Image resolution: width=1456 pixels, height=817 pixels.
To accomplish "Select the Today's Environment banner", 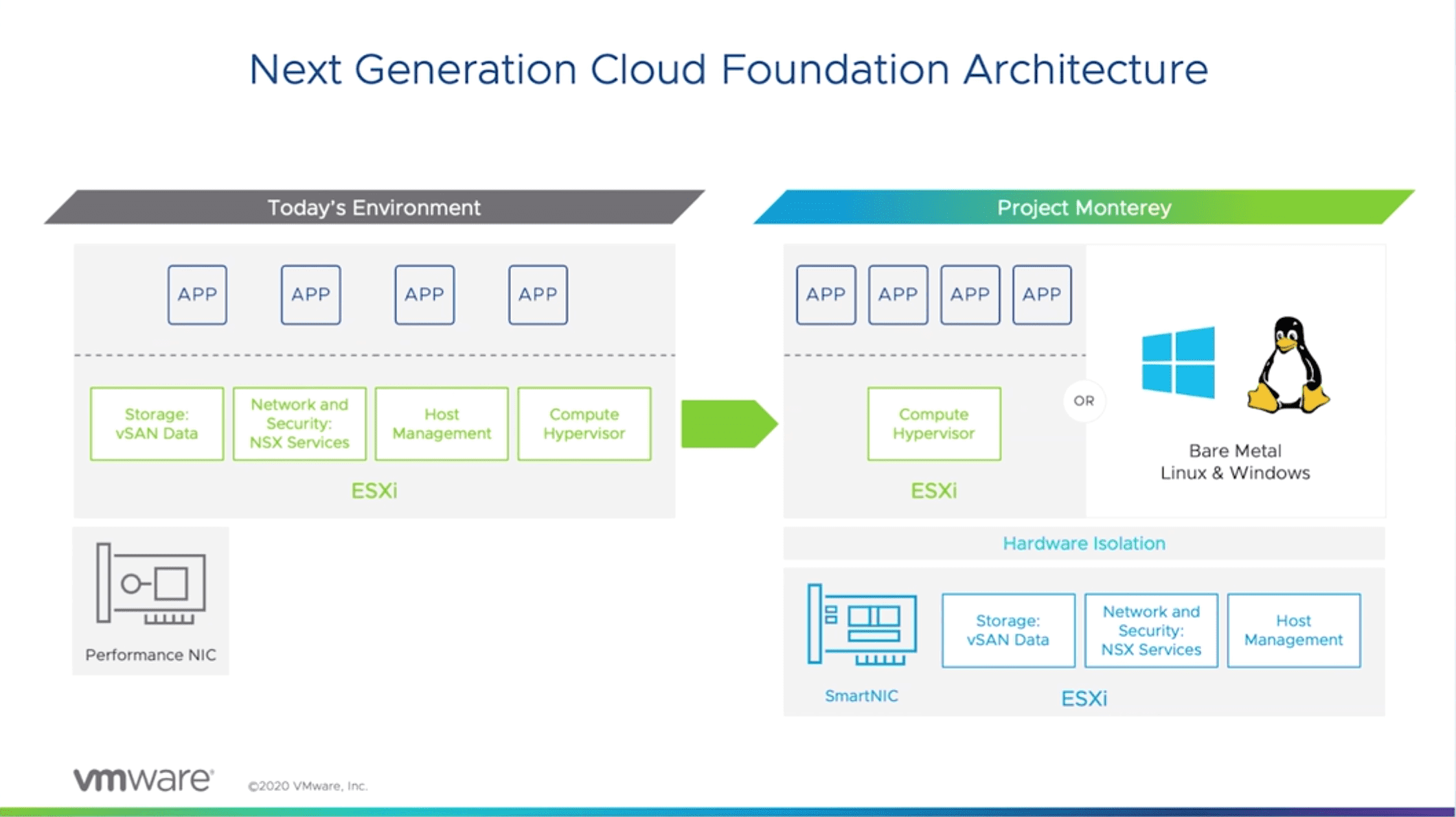I will (374, 207).
